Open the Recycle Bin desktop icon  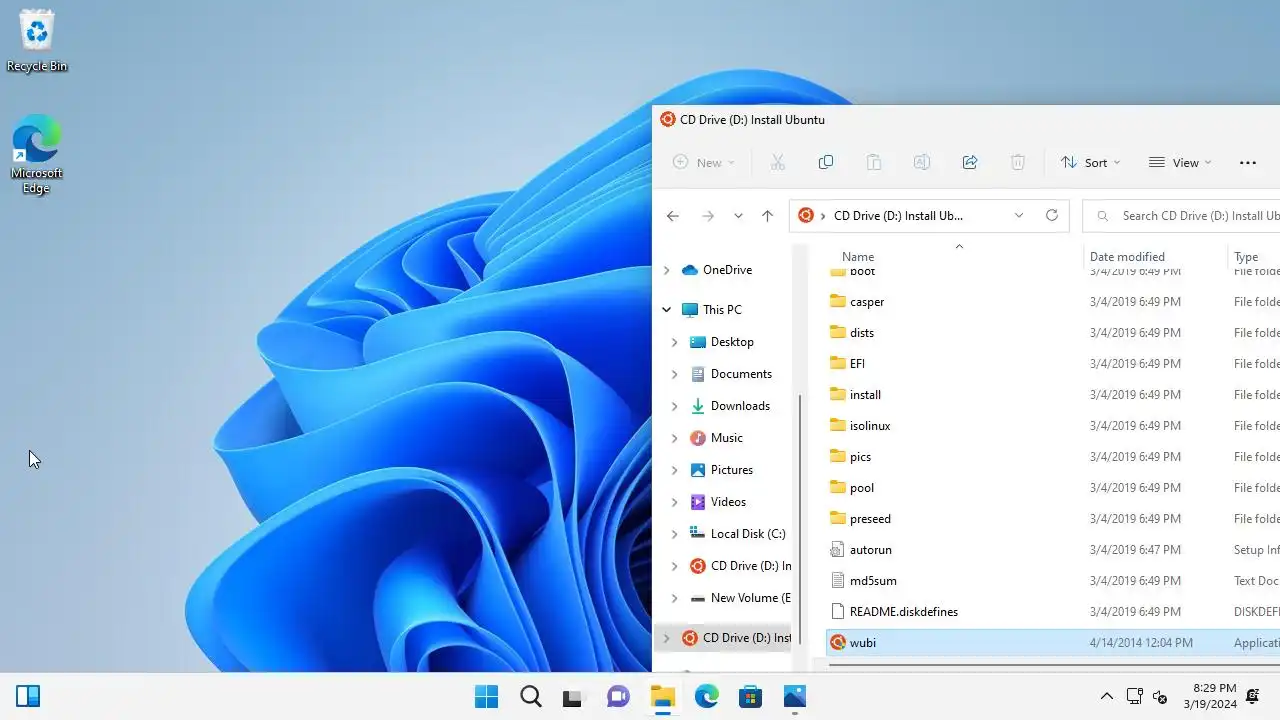pyautogui.click(x=37, y=41)
